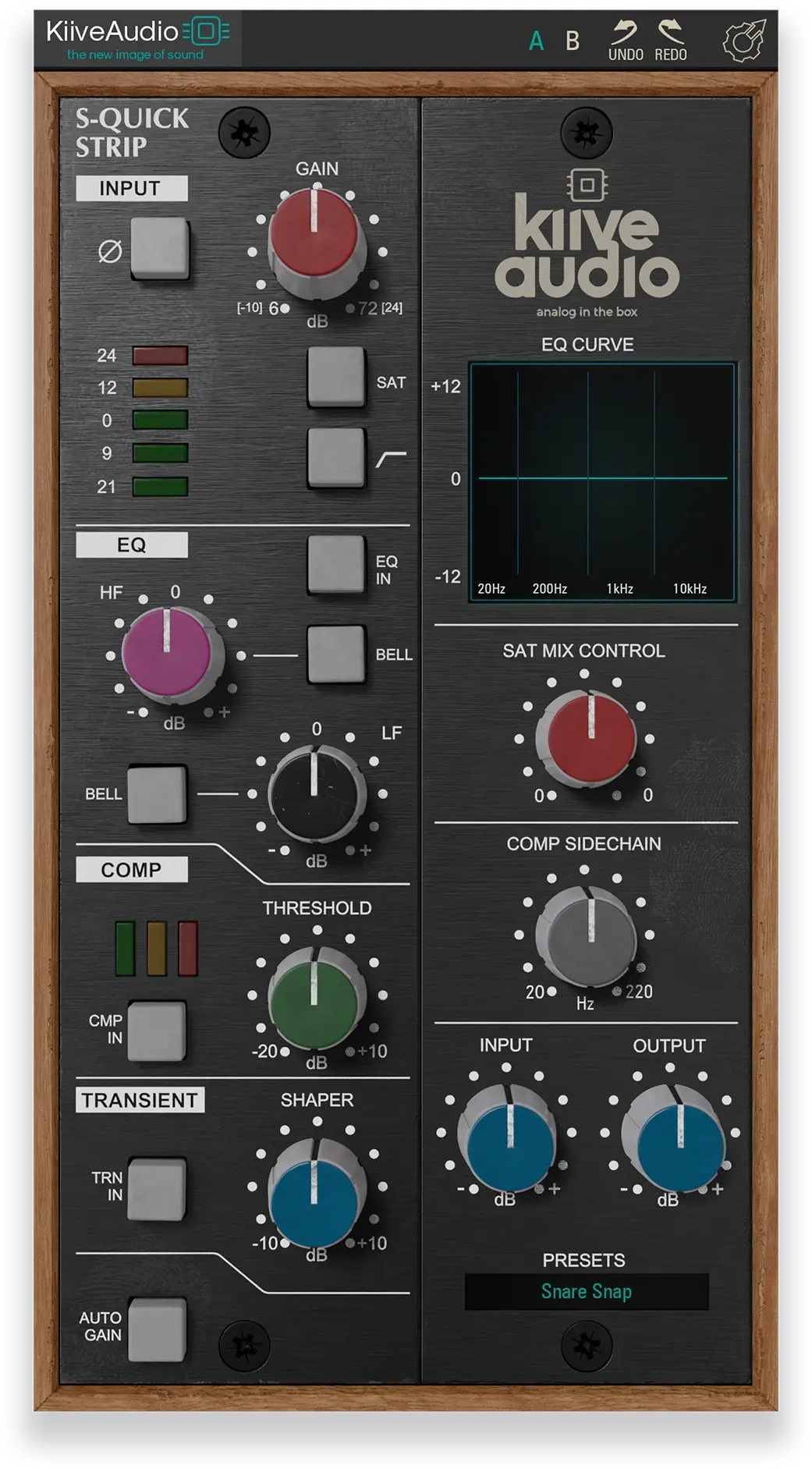Click the high-pass filter curve symbol

391,459
